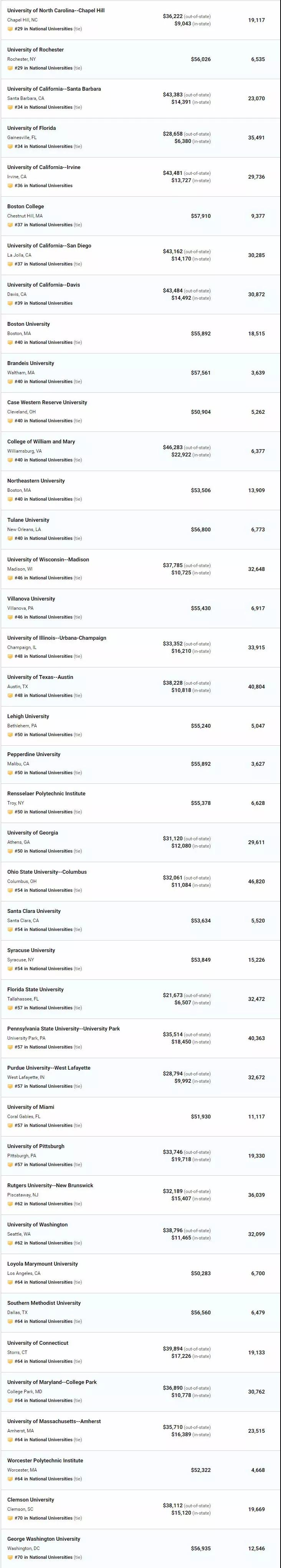Click the ranking badge icon for Tulane University
This screenshot has height=1568, width=281.
coord(10,538)
